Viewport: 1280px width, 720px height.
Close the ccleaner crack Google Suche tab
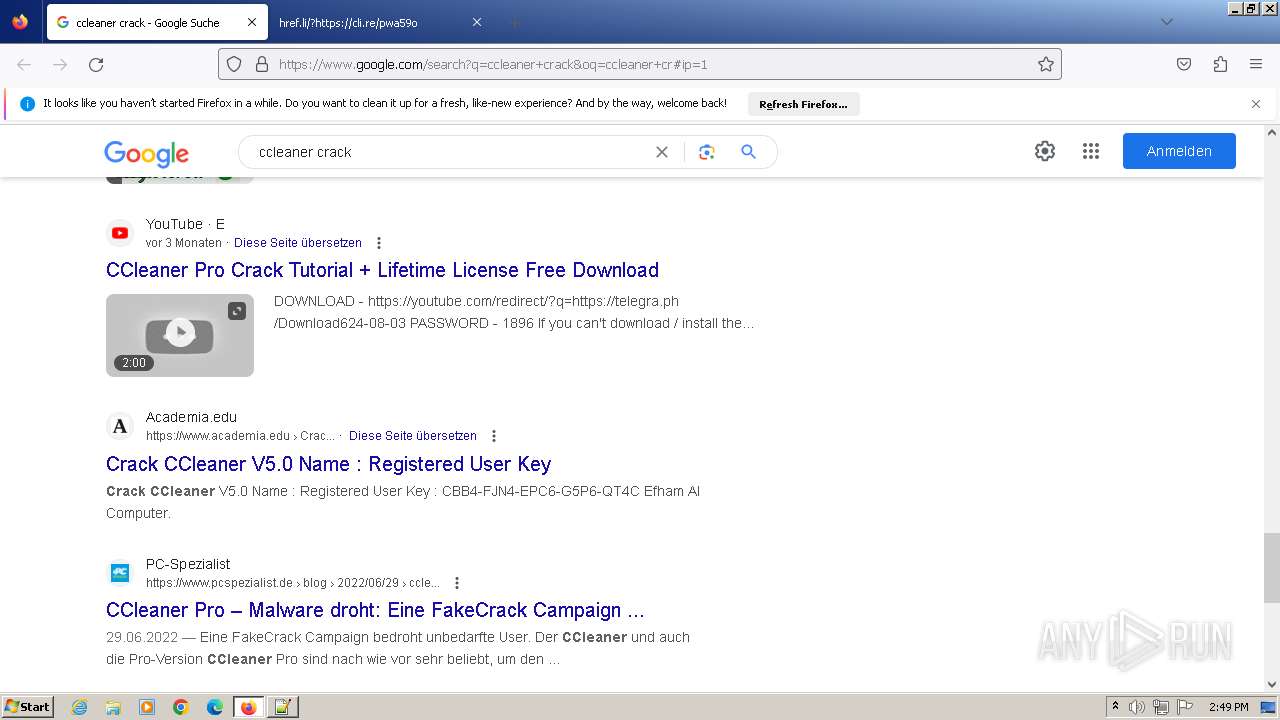(252, 22)
